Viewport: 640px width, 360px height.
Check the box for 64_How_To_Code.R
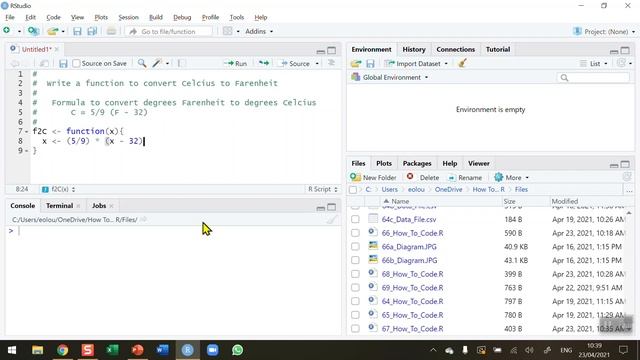[356, 301]
